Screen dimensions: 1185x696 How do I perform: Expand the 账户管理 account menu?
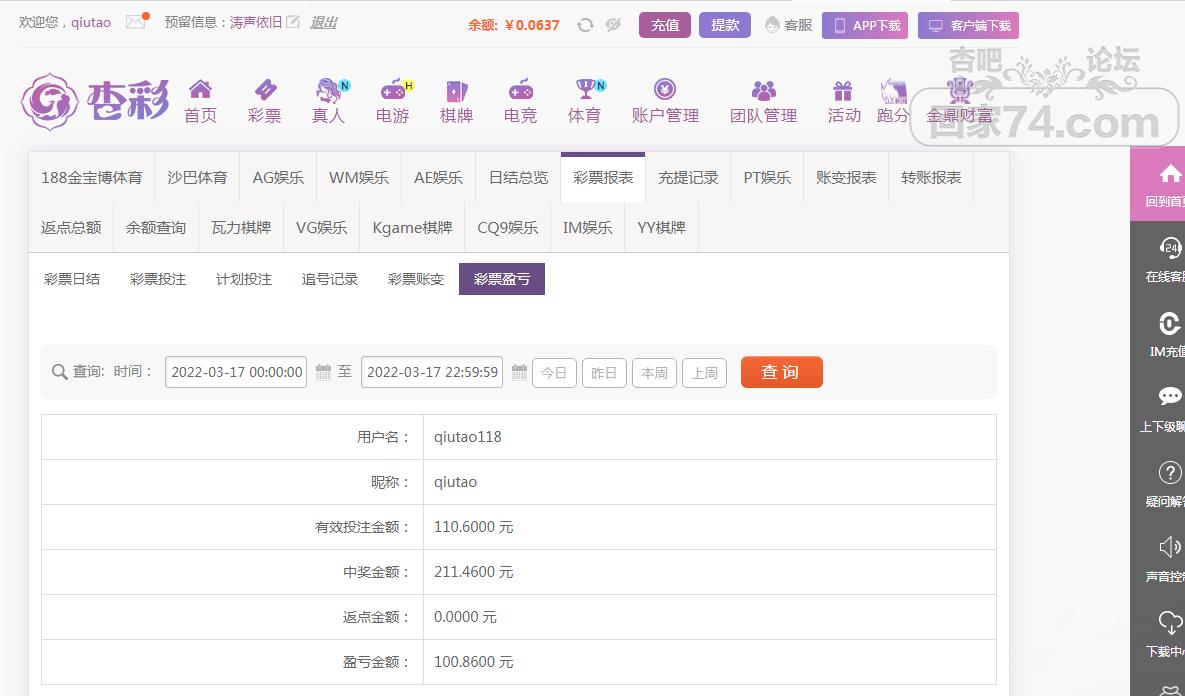coord(665,102)
